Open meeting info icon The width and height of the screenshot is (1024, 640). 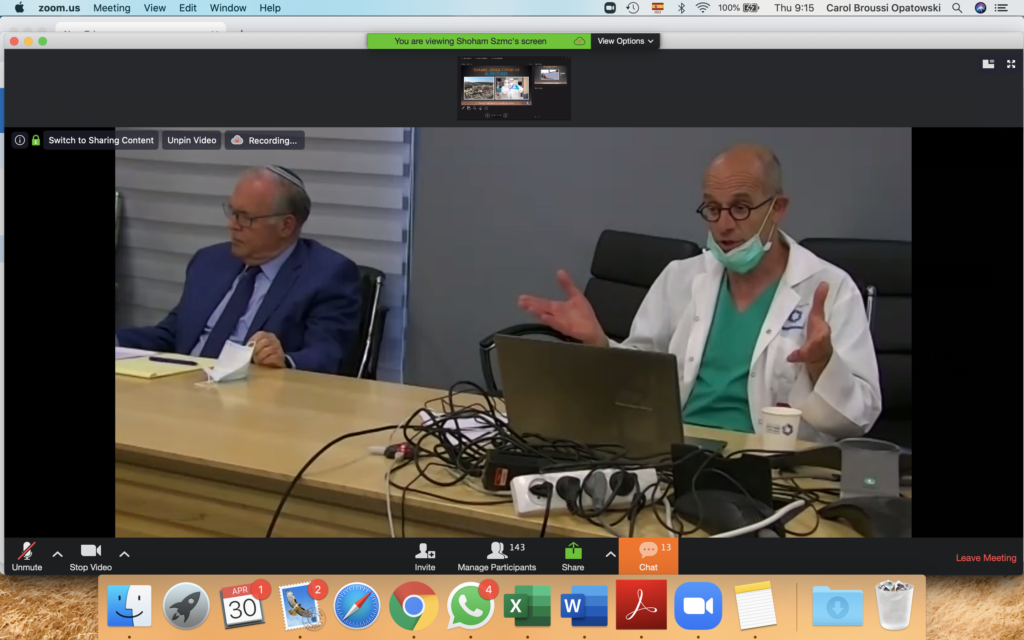click(x=20, y=140)
